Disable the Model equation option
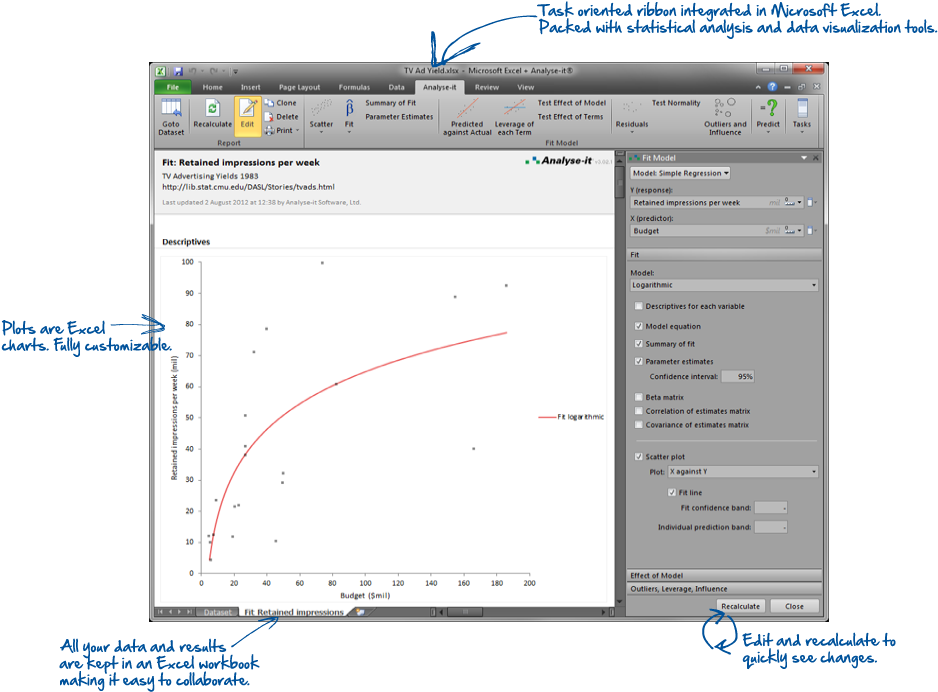Image resolution: width=938 pixels, height=692 pixels. tap(637, 326)
